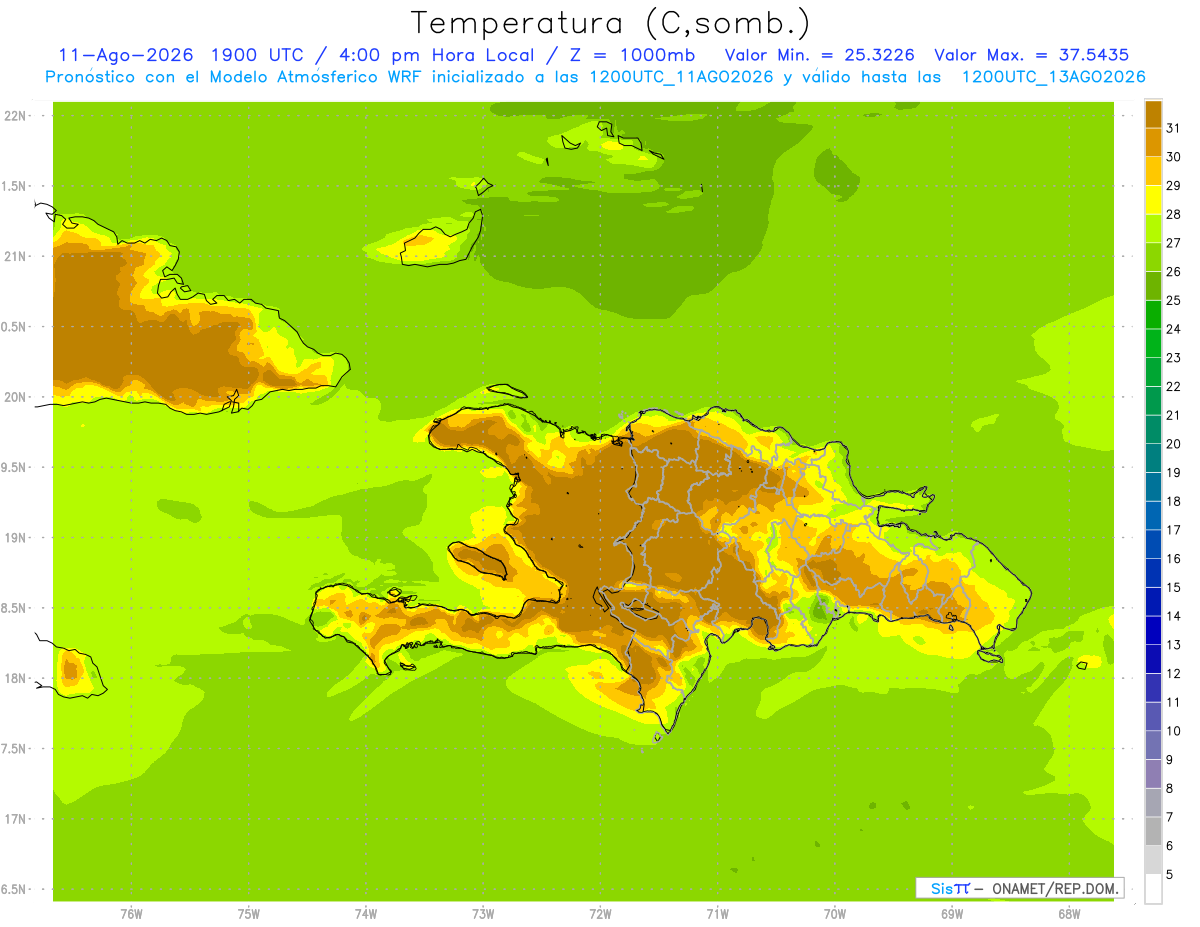
Task: Click the legend swatch between 26 and 27
Action: (x=1153, y=257)
